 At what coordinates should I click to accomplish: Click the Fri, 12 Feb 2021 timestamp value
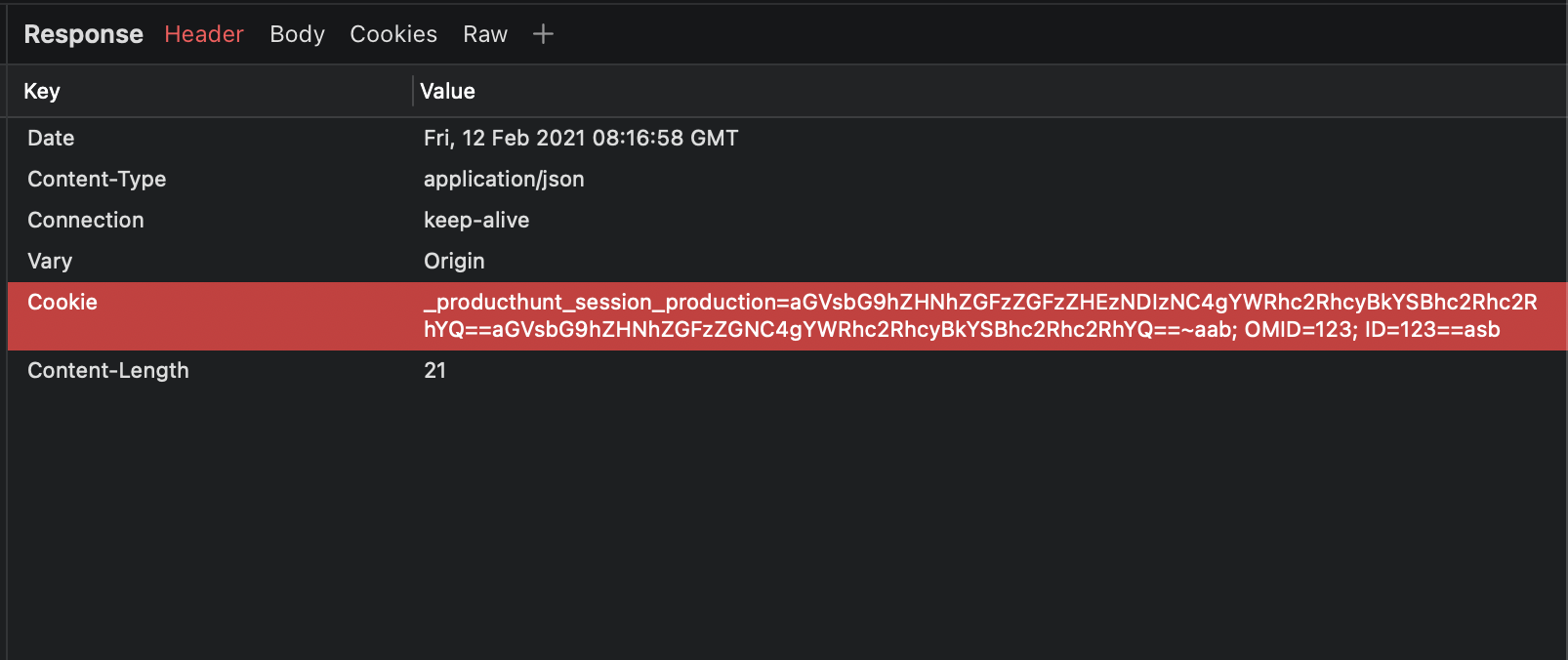pyautogui.click(x=581, y=138)
